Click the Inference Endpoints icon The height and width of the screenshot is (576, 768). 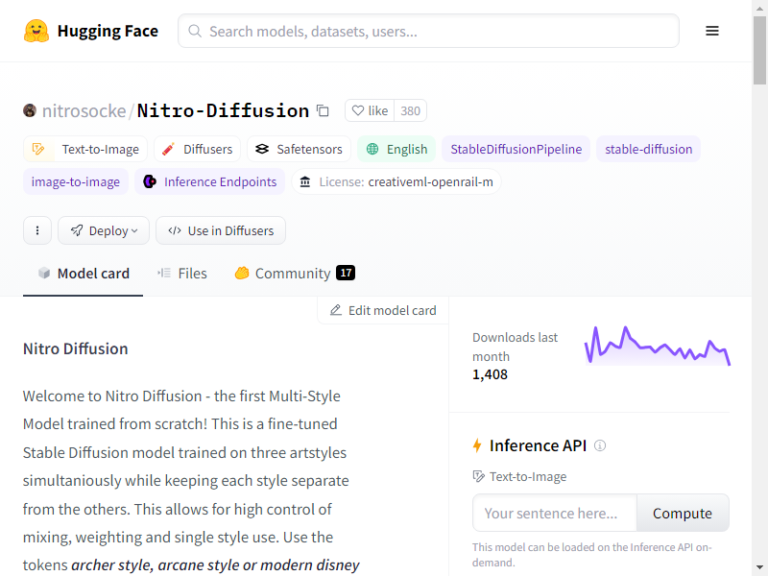pos(149,182)
